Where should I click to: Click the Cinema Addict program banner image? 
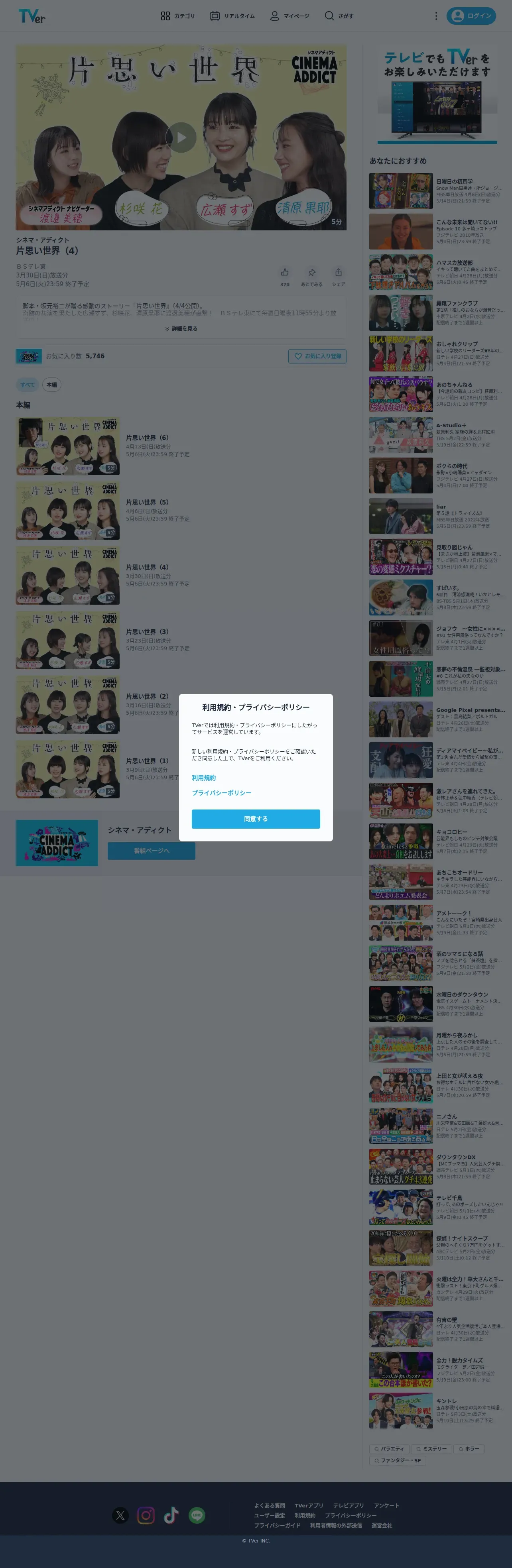tap(57, 843)
